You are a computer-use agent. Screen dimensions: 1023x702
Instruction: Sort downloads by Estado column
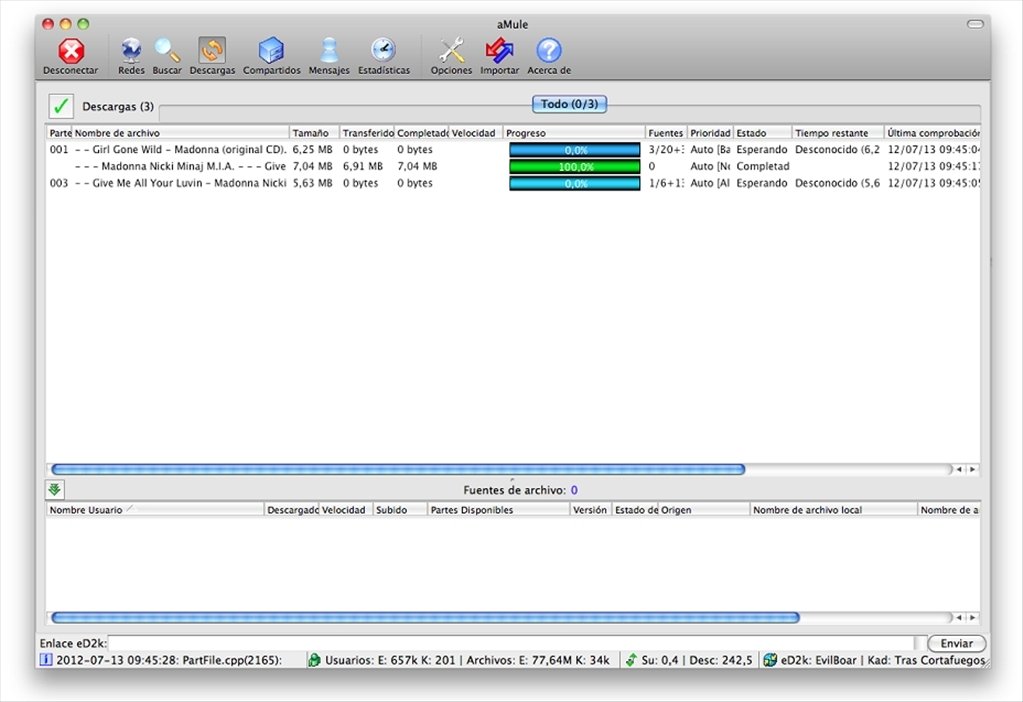(x=763, y=132)
